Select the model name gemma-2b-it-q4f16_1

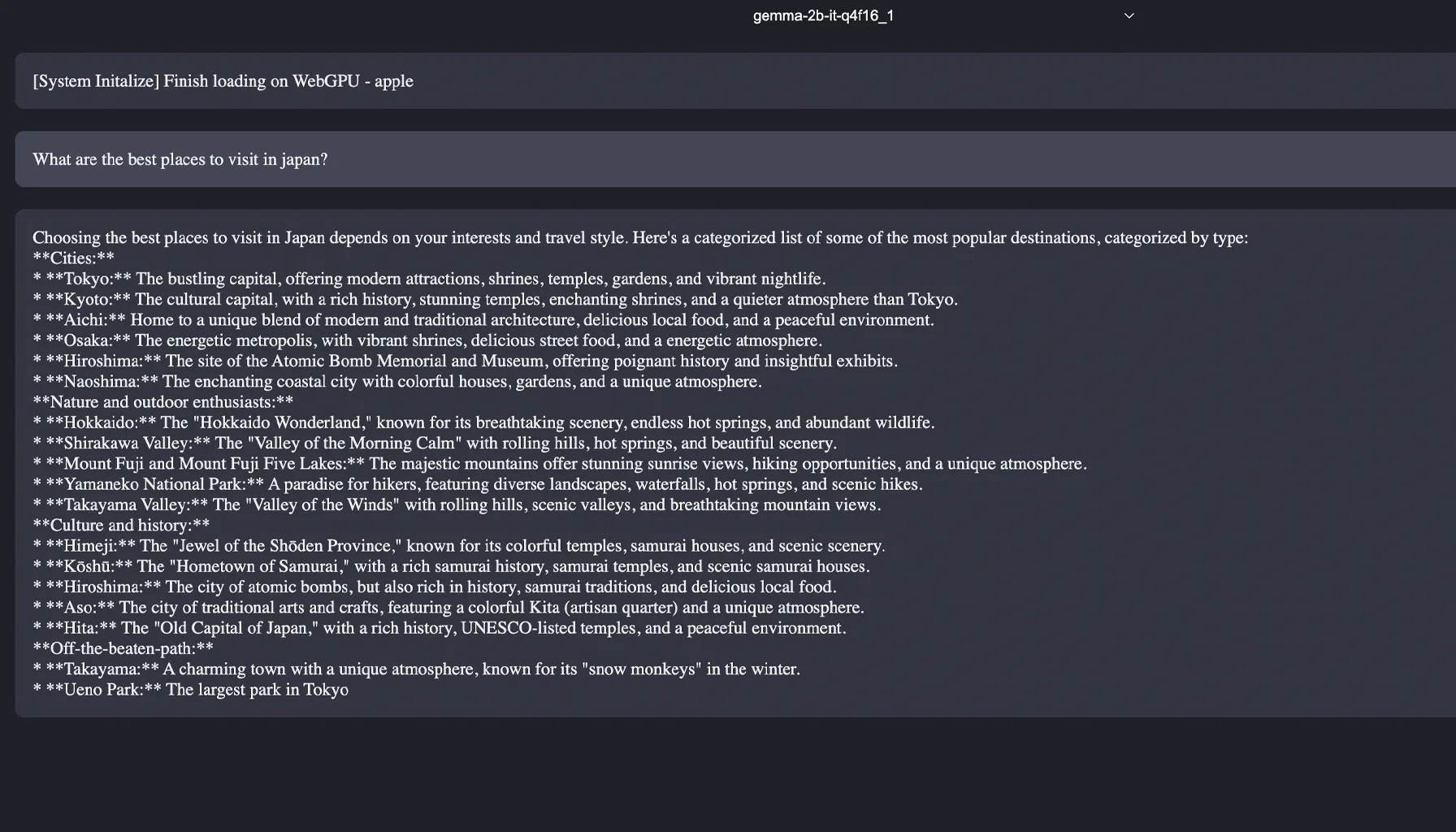823,15
